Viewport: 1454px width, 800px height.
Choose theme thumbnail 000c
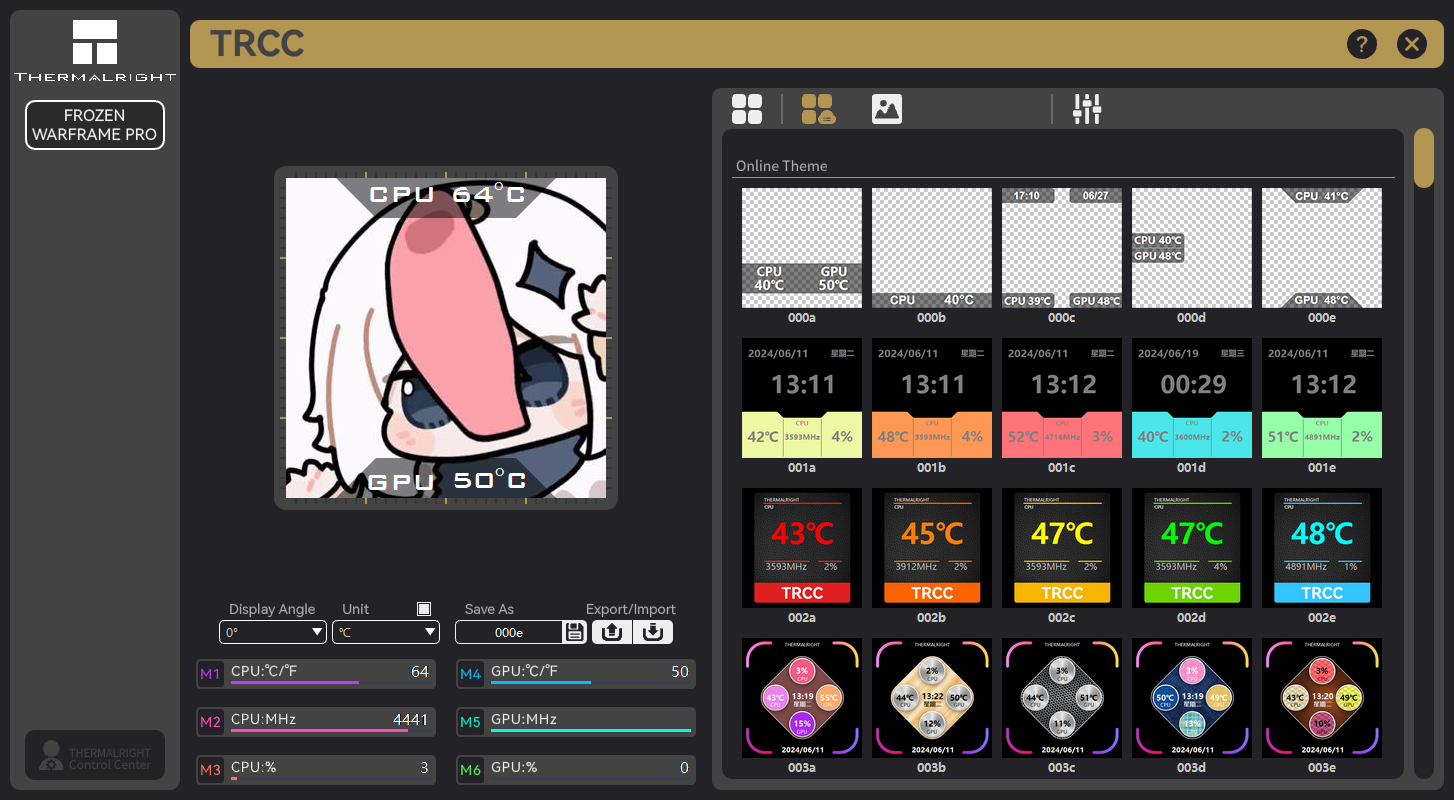coord(1062,248)
